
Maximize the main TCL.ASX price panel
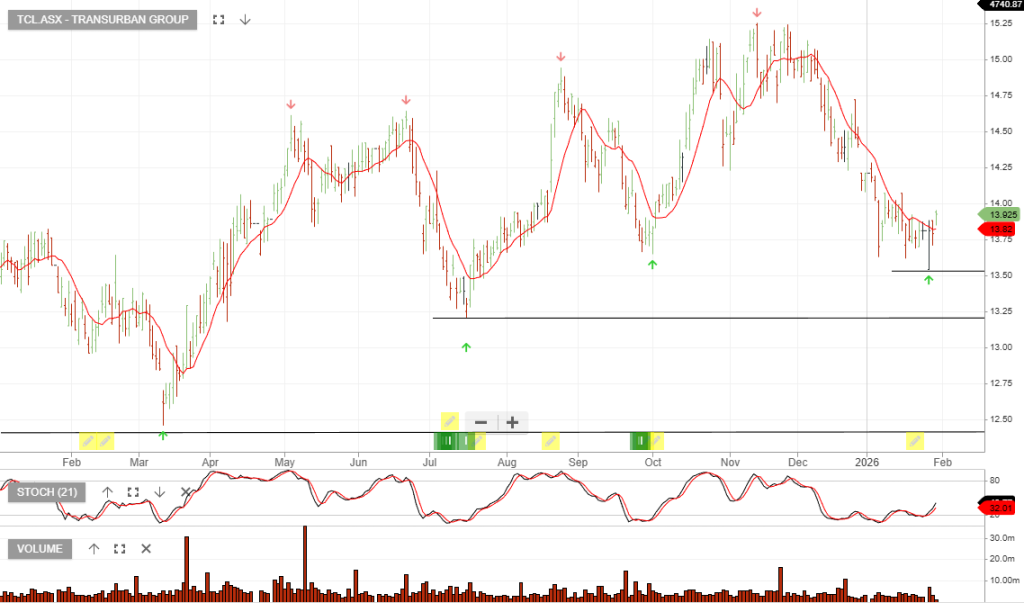219,19
